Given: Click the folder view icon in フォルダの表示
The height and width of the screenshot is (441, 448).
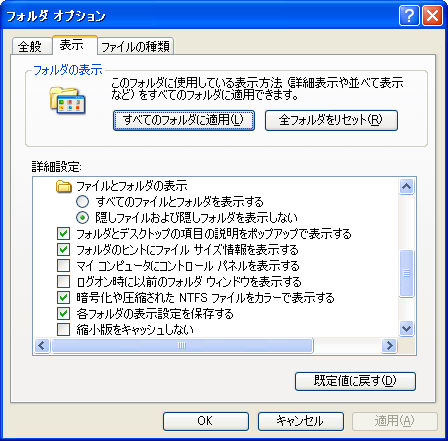Looking at the screenshot, I should click(x=68, y=100).
